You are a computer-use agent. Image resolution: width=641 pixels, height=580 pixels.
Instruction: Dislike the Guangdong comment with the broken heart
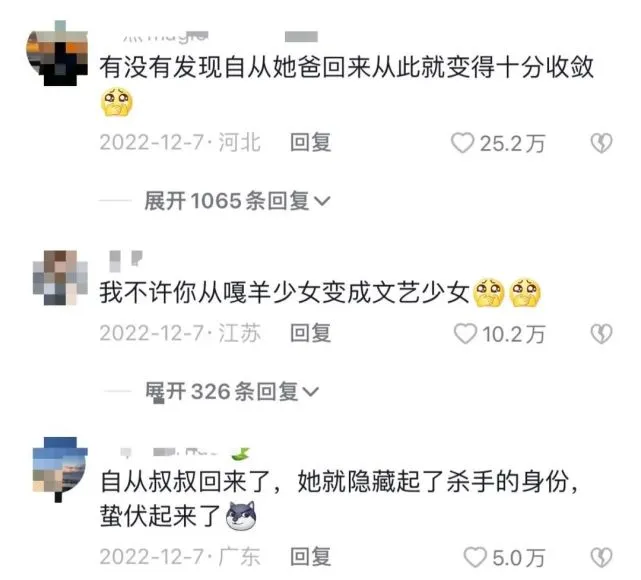[601, 558]
